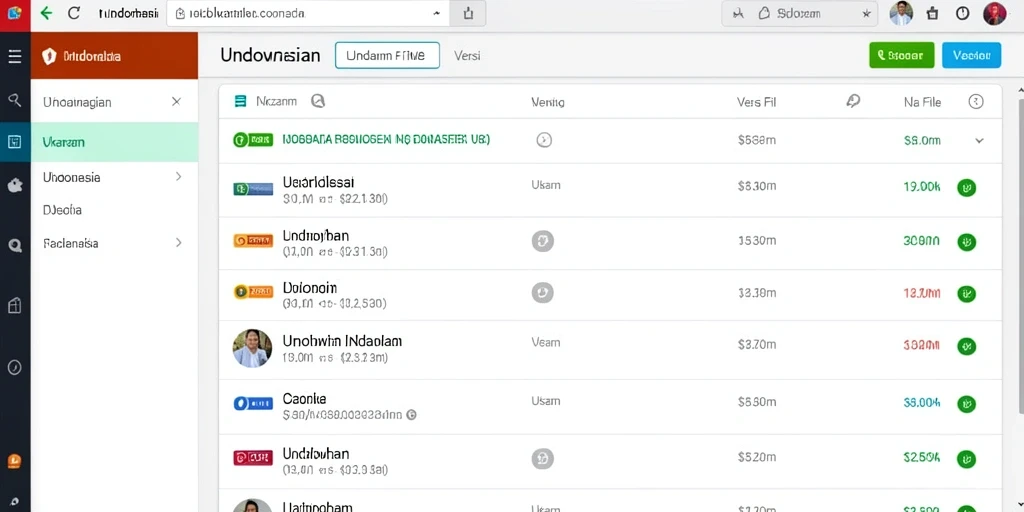Select Unoonesia in the sidebar
The image size is (1024, 512).
click(x=114, y=177)
